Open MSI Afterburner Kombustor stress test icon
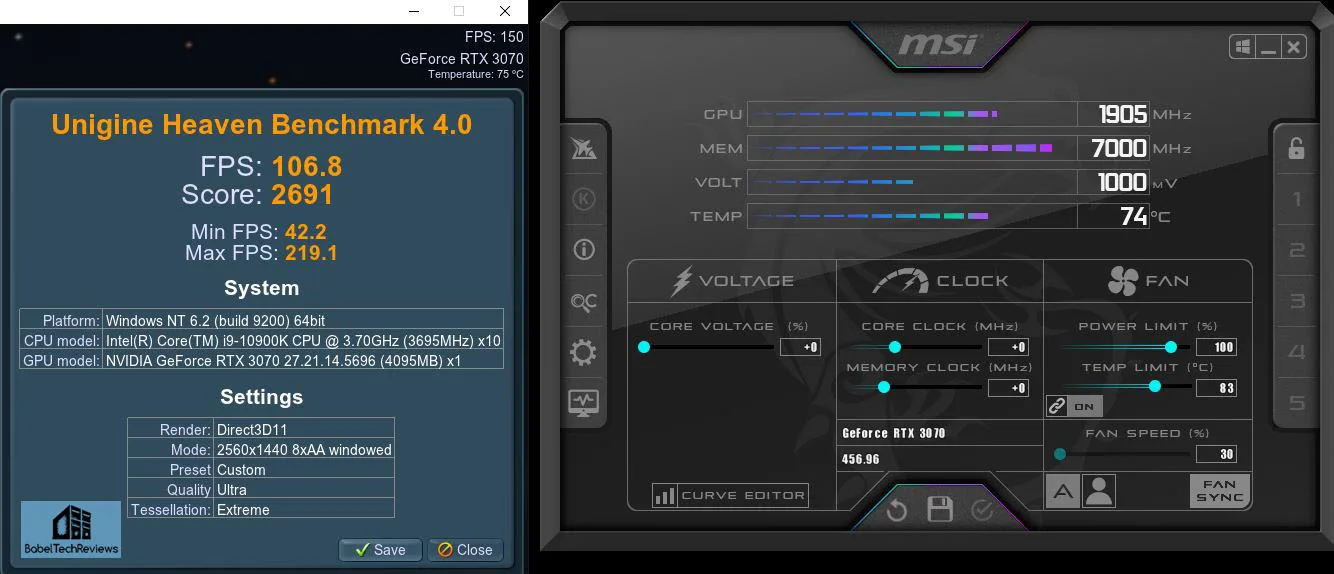1334x574 pixels. (x=583, y=199)
